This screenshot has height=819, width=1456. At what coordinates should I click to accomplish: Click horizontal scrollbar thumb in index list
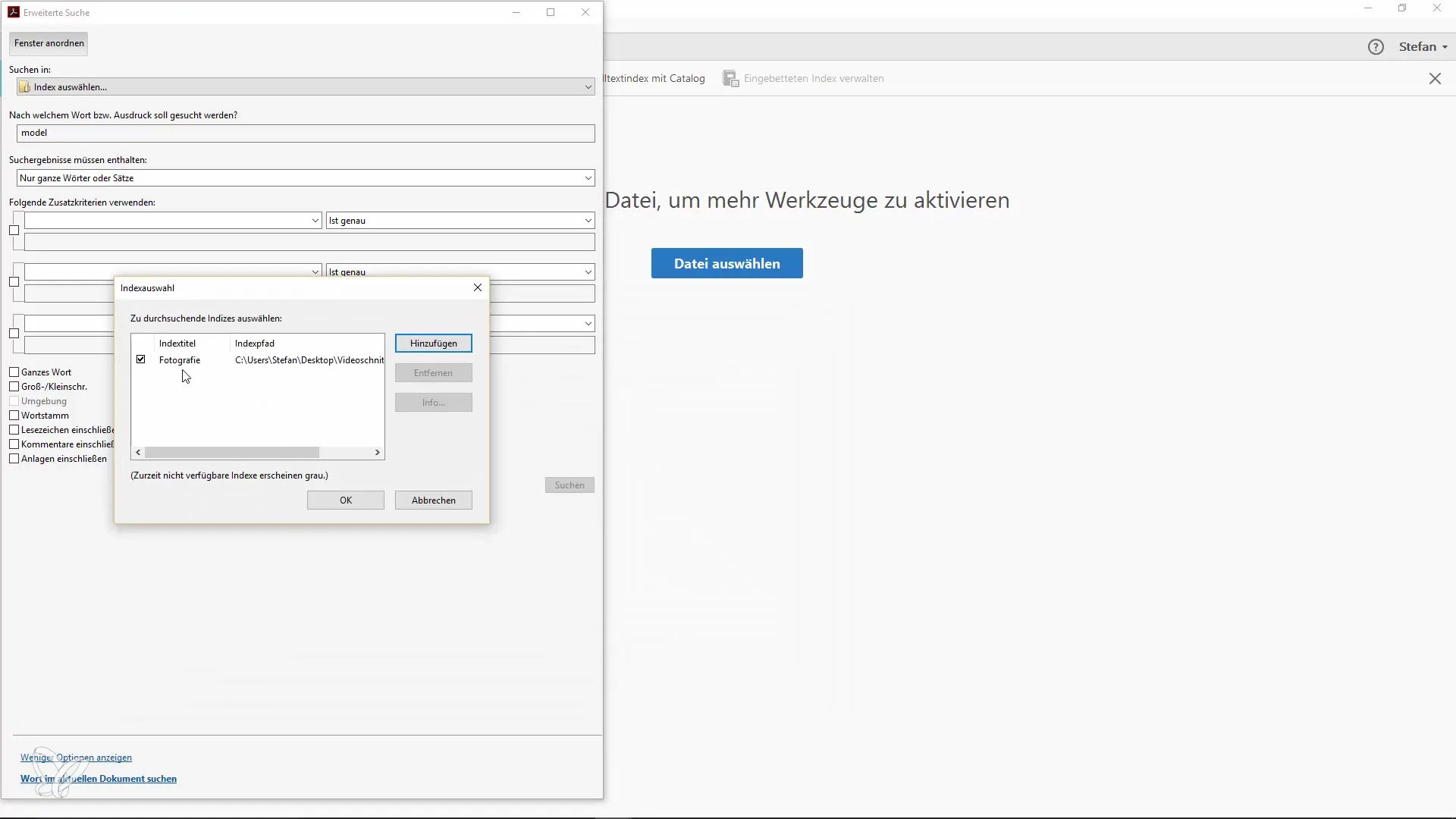(x=232, y=453)
